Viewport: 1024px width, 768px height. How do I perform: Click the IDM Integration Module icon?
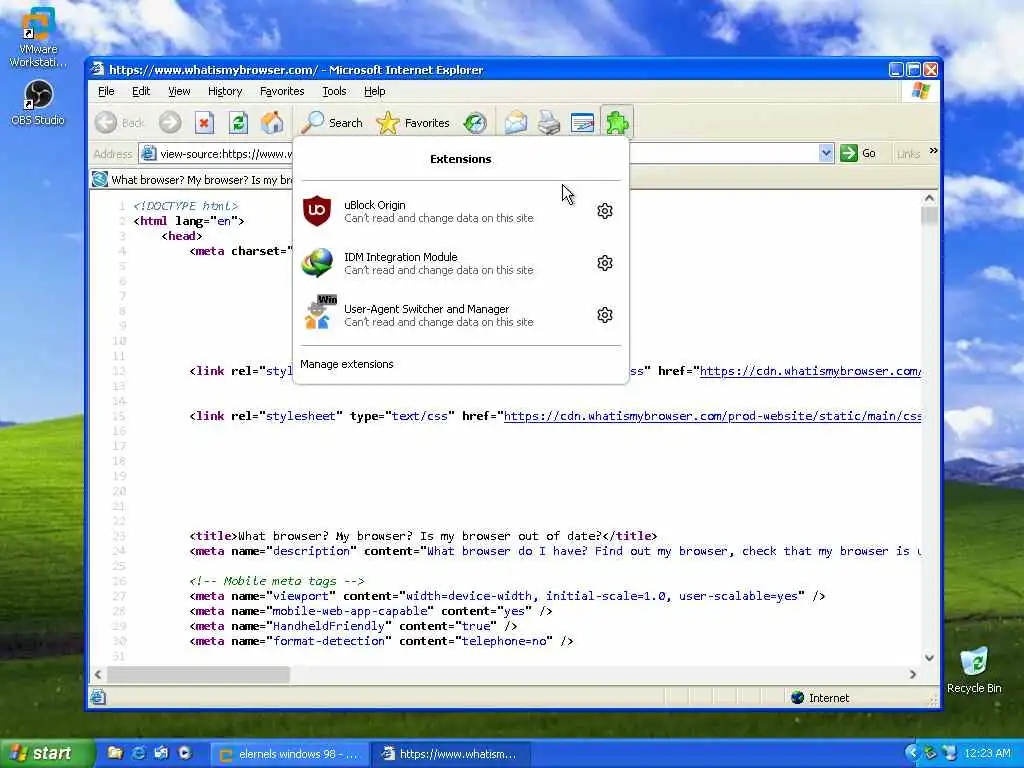[x=317, y=263]
